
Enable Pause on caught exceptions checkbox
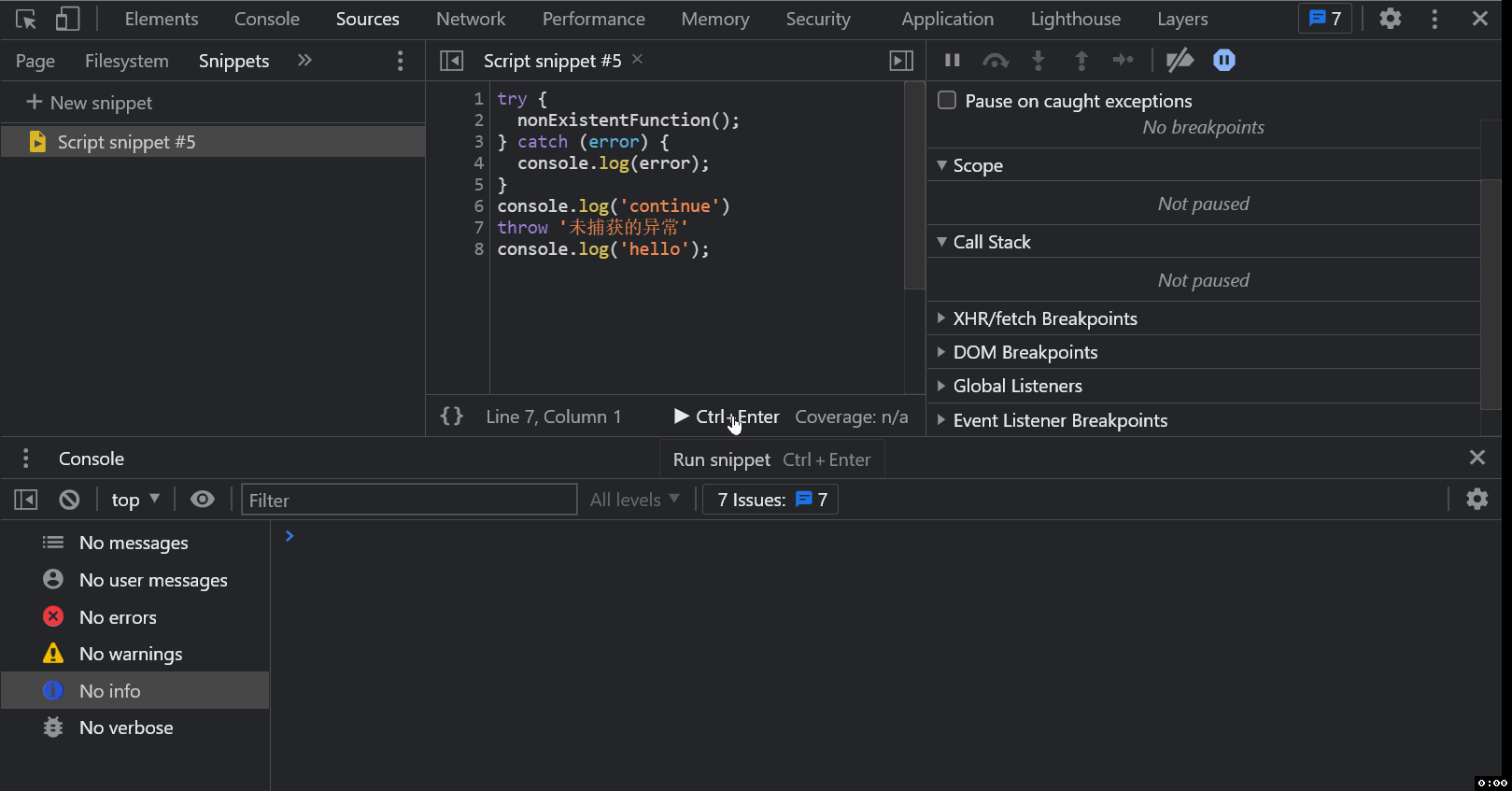[x=947, y=100]
